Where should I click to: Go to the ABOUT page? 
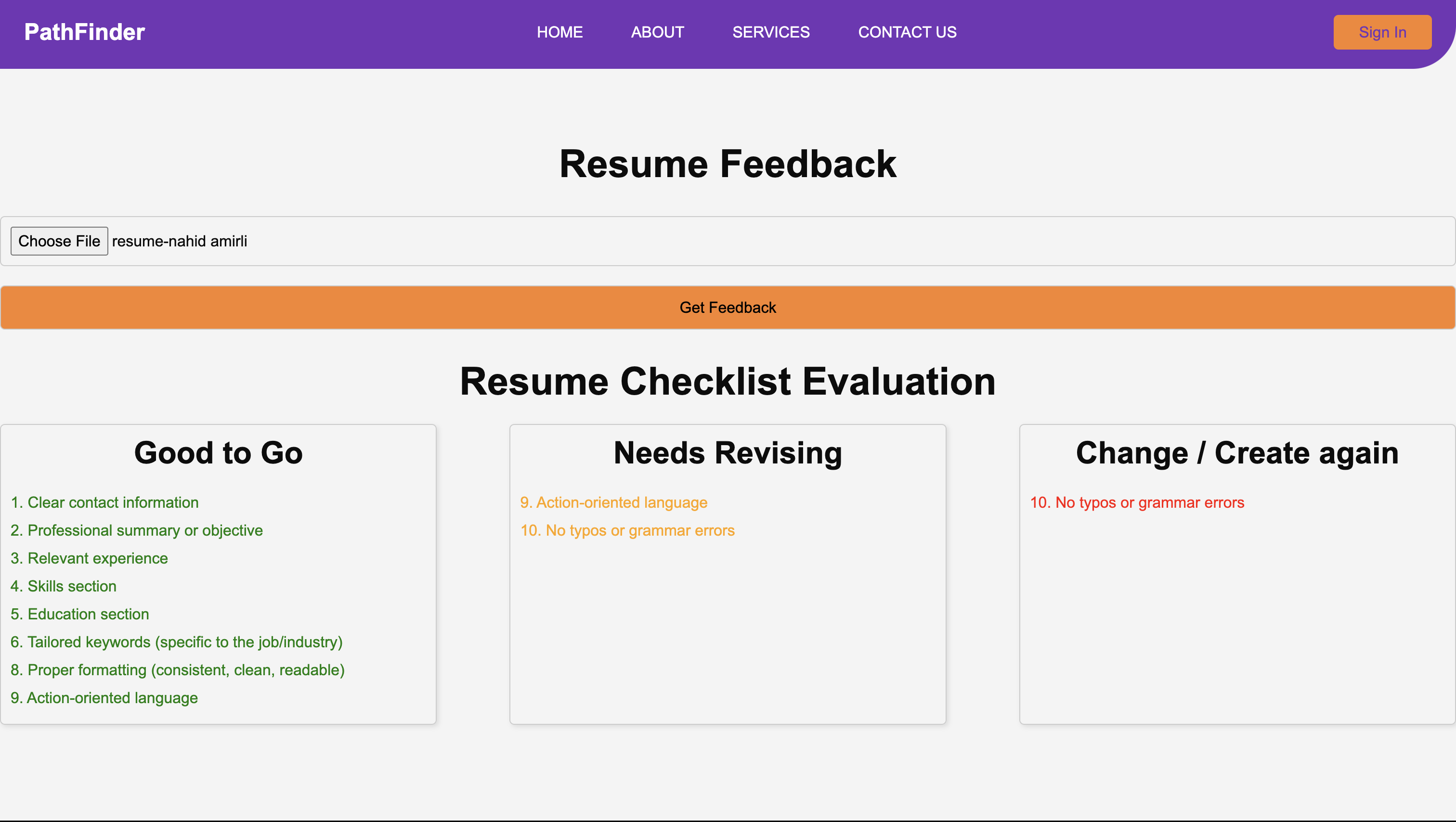657,32
